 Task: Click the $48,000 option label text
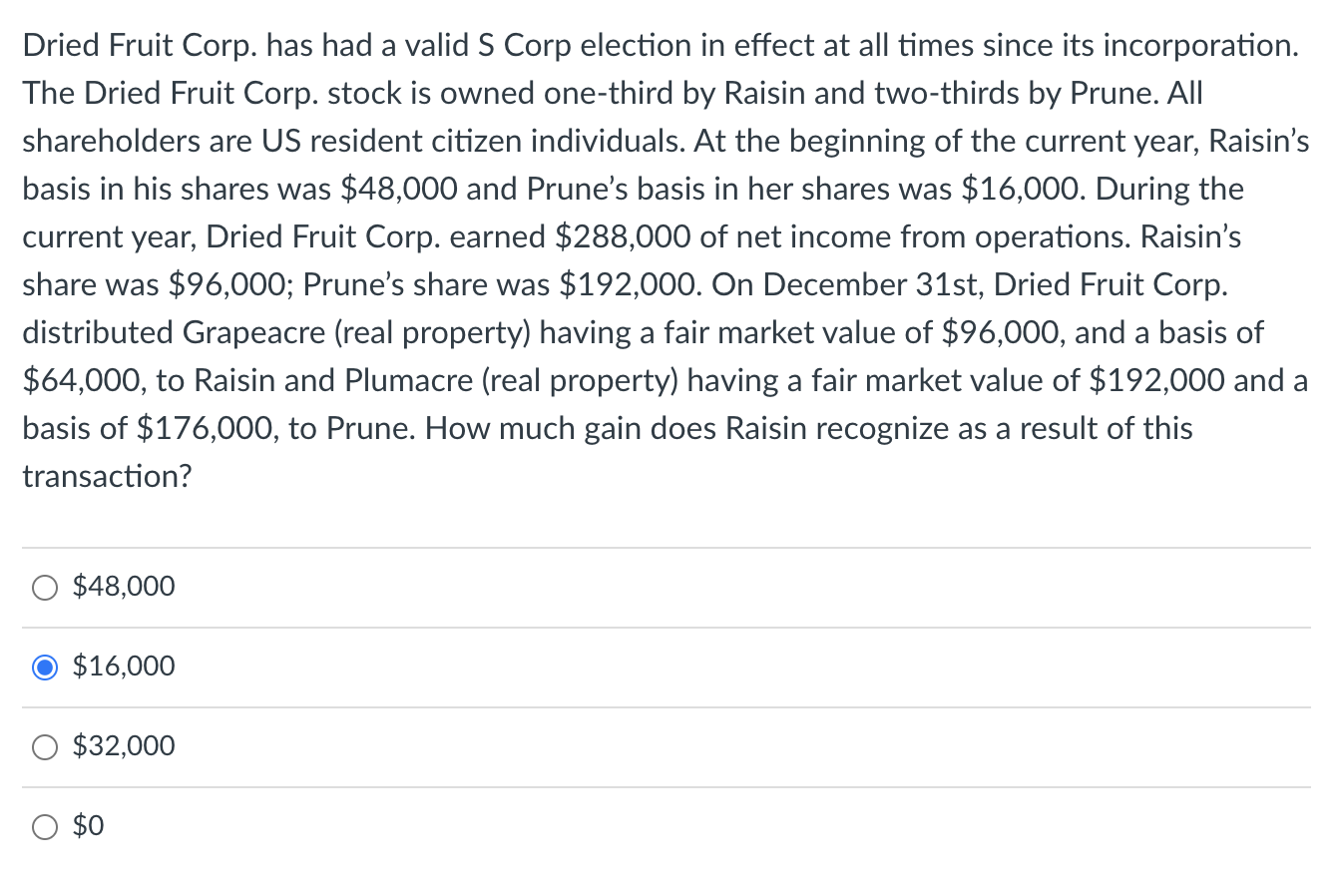(122, 587)
